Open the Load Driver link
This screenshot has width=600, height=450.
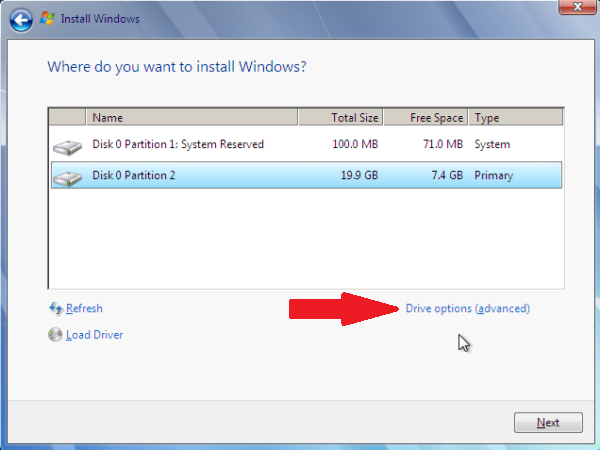(94, 335)
